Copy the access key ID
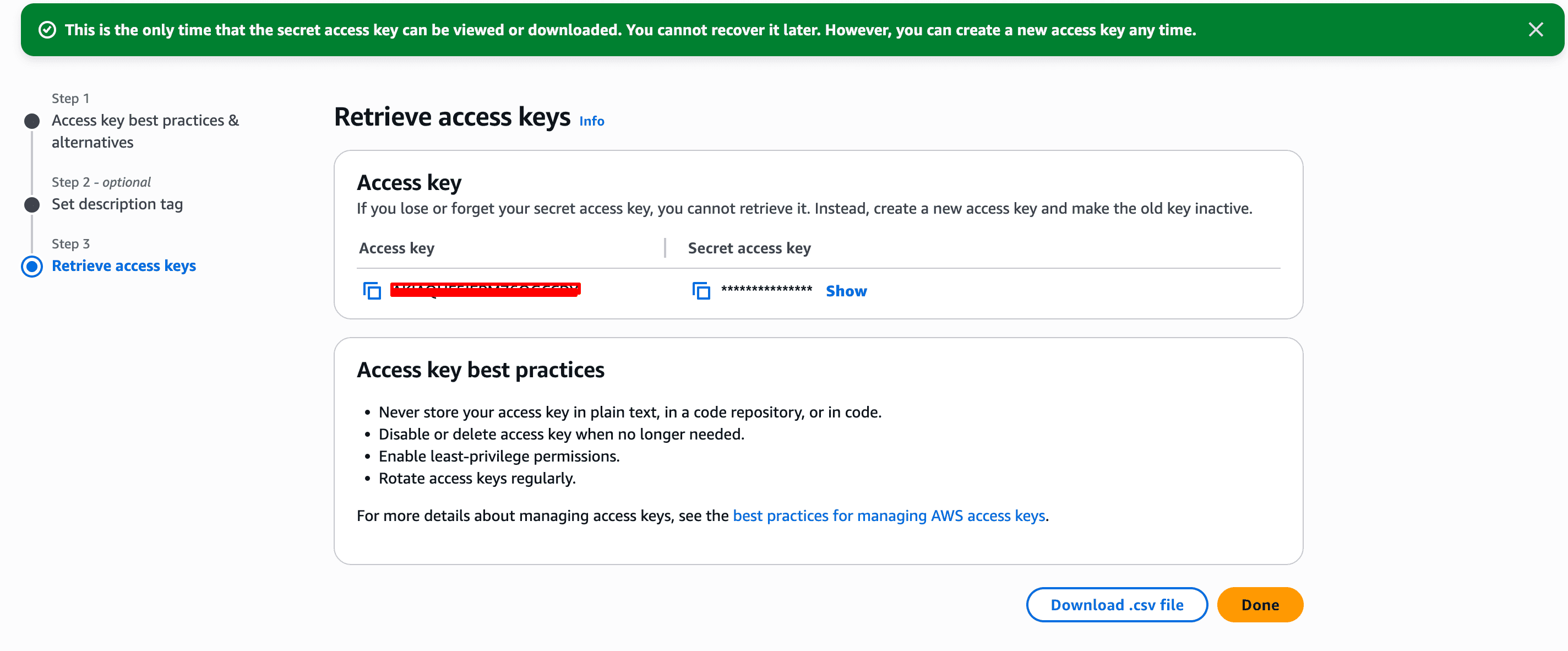The image size is (1568, 651). click(372, 291)
